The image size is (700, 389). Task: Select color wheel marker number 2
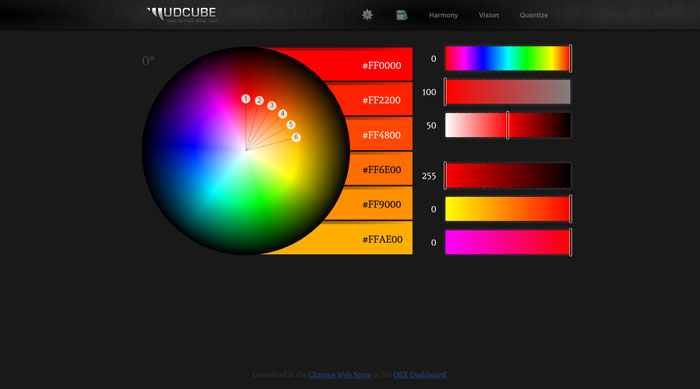259,101
